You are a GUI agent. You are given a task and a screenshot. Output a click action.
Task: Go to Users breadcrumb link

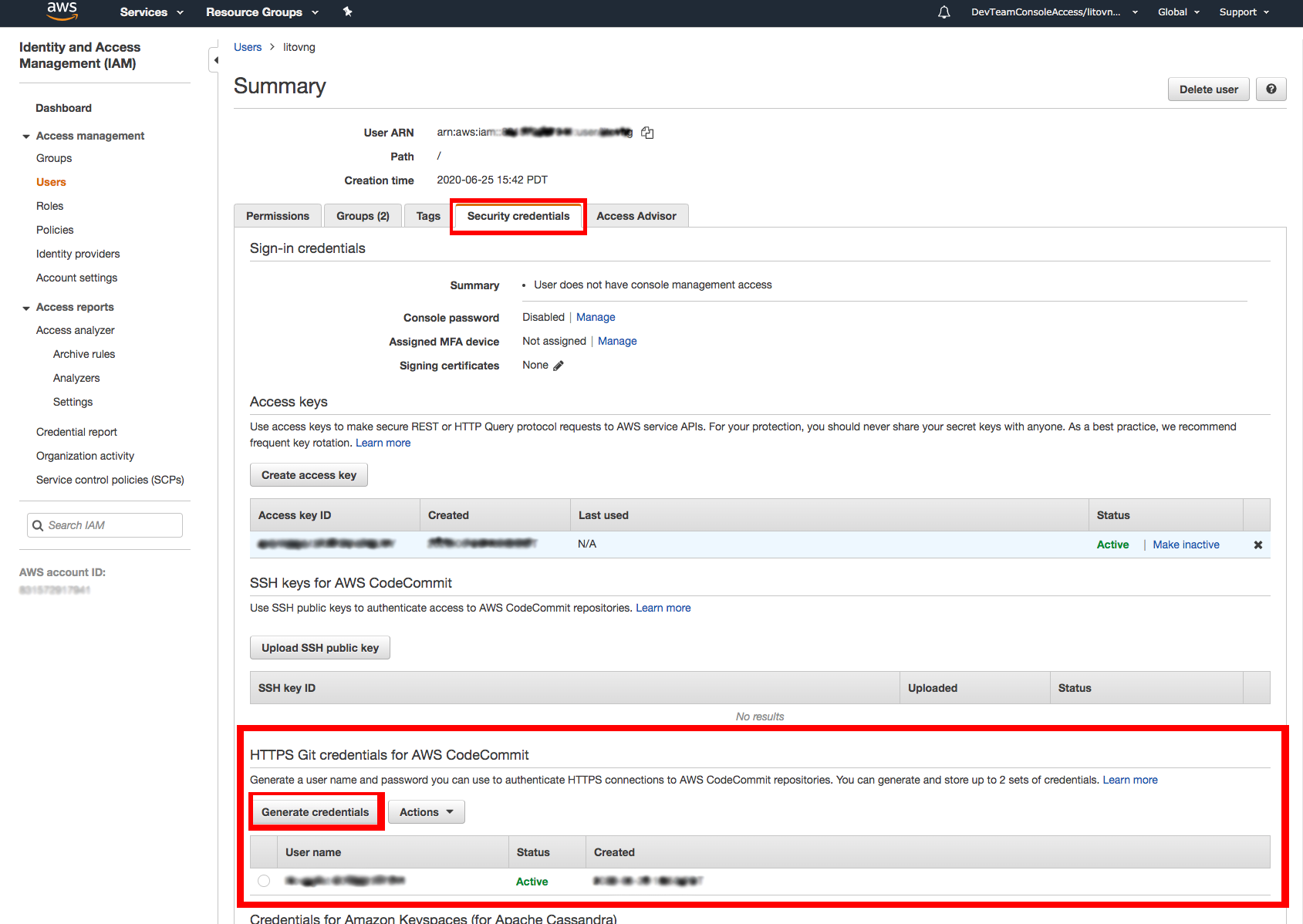click(x=248, y=47)
